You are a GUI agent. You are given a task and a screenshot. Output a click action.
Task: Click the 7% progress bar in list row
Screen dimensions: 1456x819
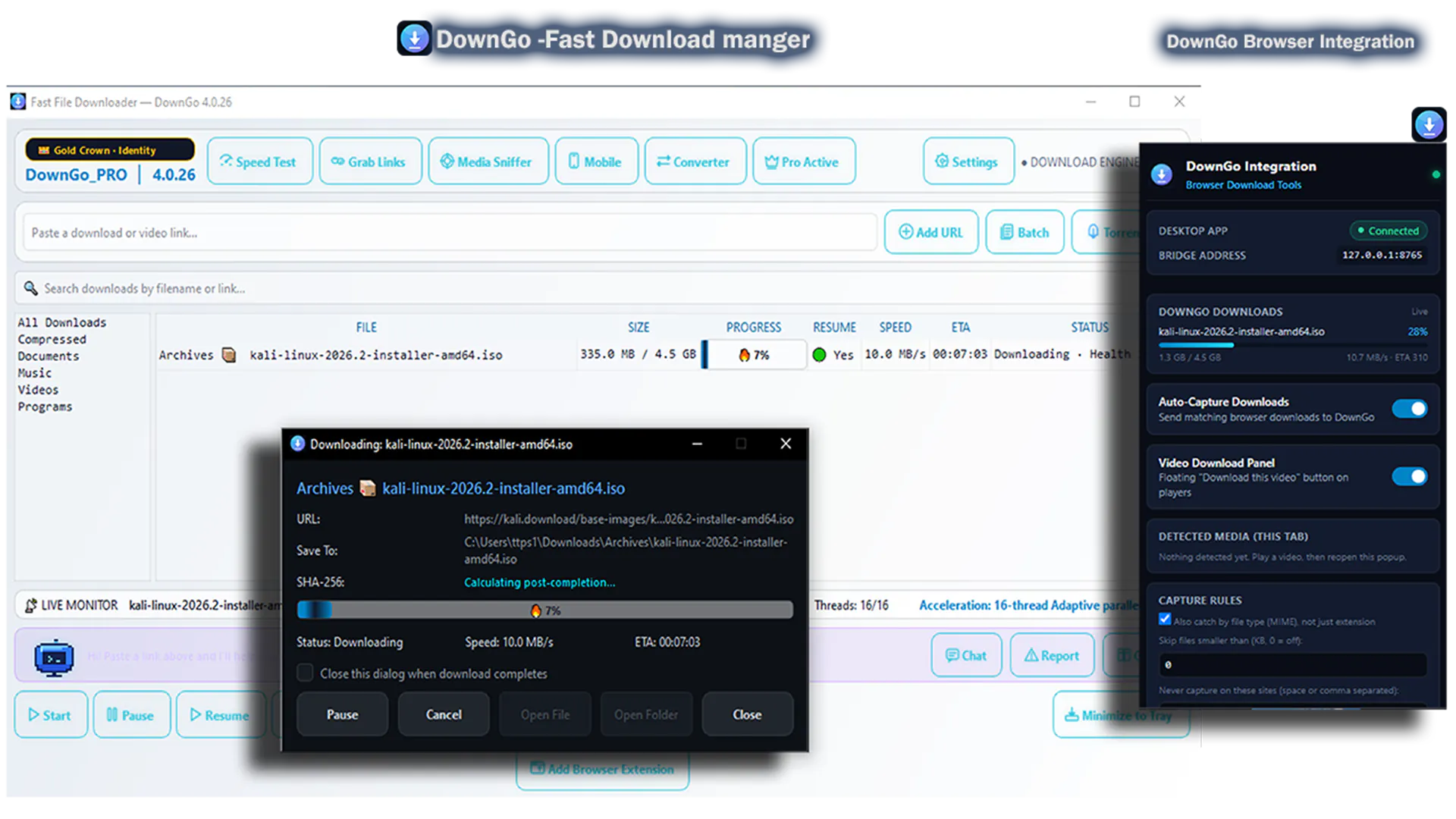click(754, 354)
